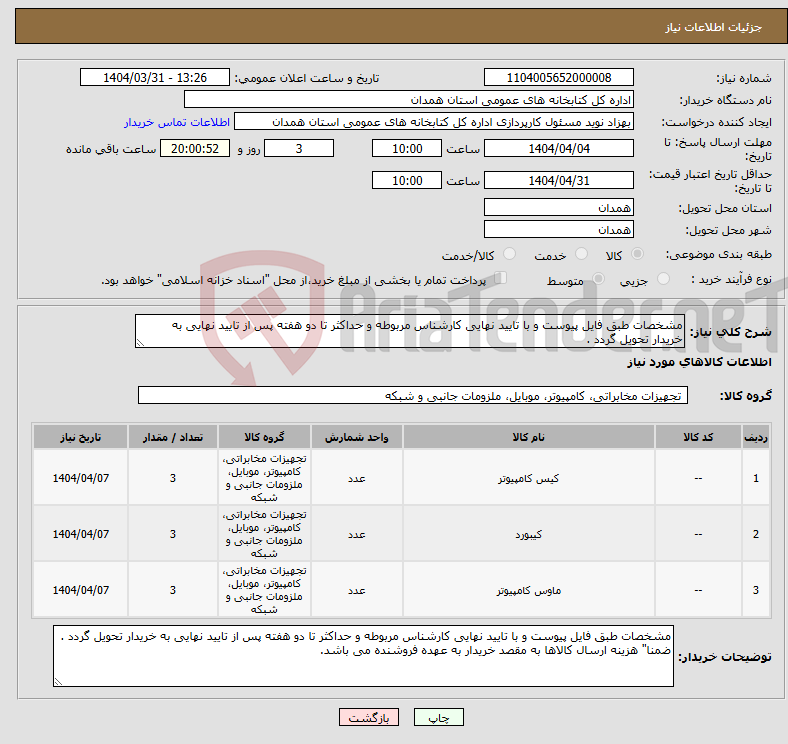Click the ردیف column header

tap(756, 437)
